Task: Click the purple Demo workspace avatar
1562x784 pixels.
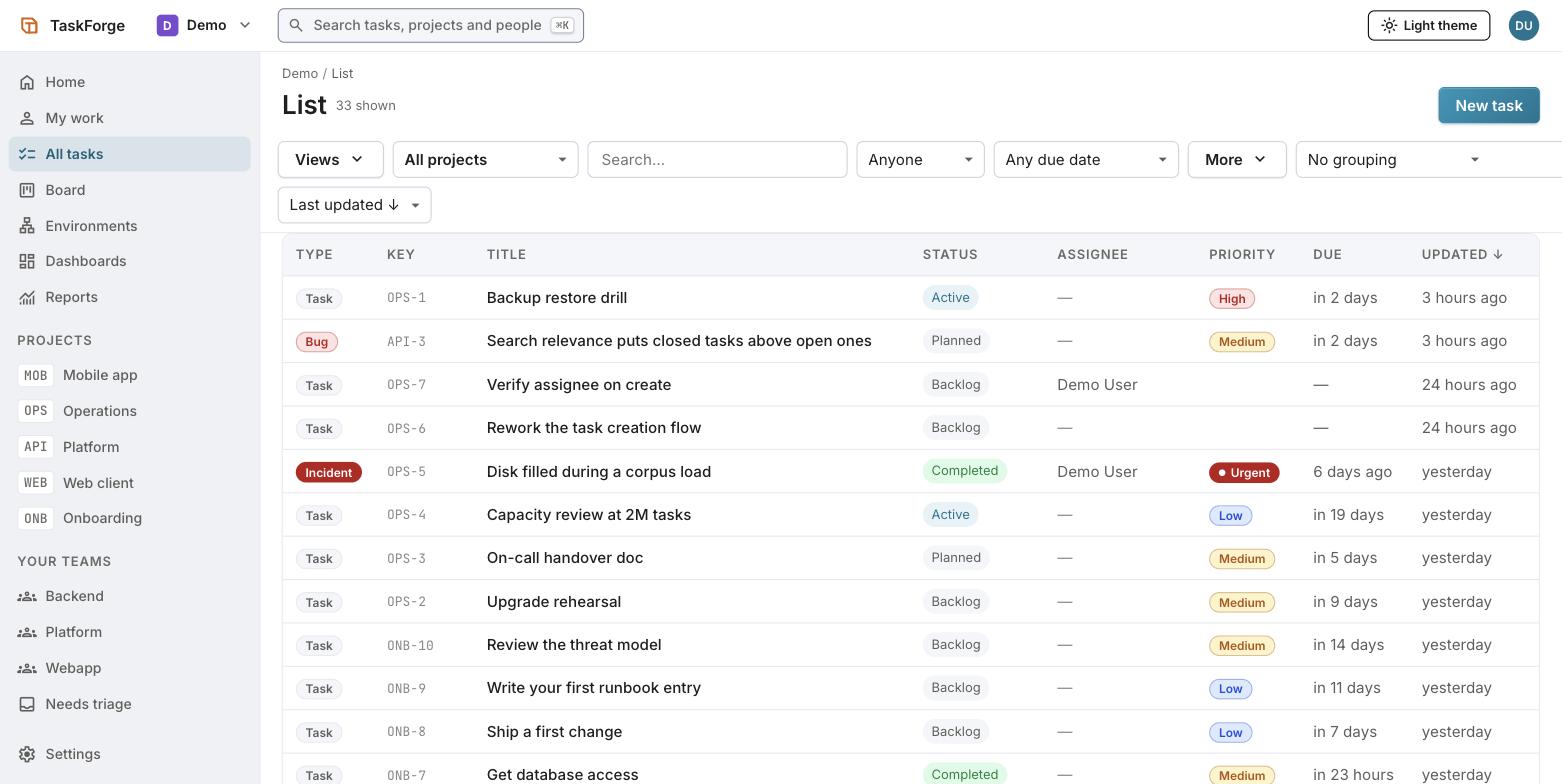Action: [167, 25]
